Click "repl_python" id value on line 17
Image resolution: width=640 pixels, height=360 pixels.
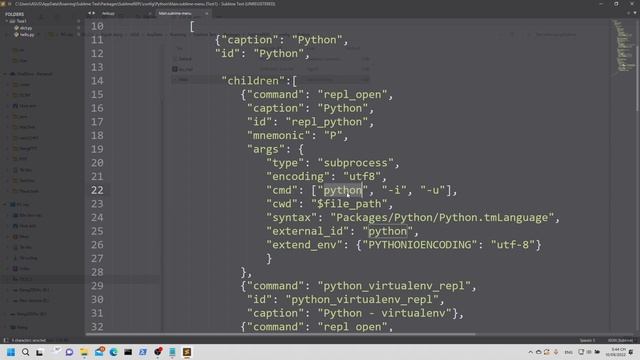(x=327, y=122)
